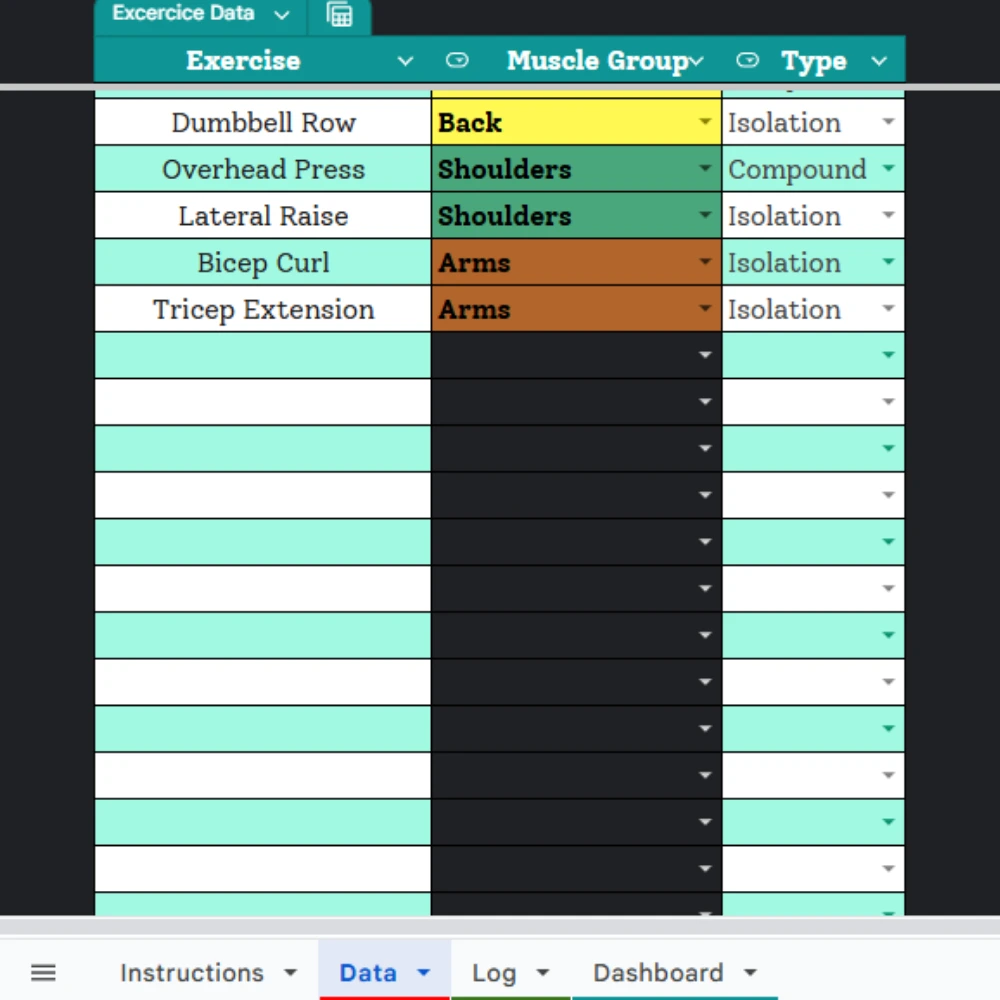Open the Isolation dropdown for Lateral Raise
The image size is (1000, 1000).
(888, 216)
